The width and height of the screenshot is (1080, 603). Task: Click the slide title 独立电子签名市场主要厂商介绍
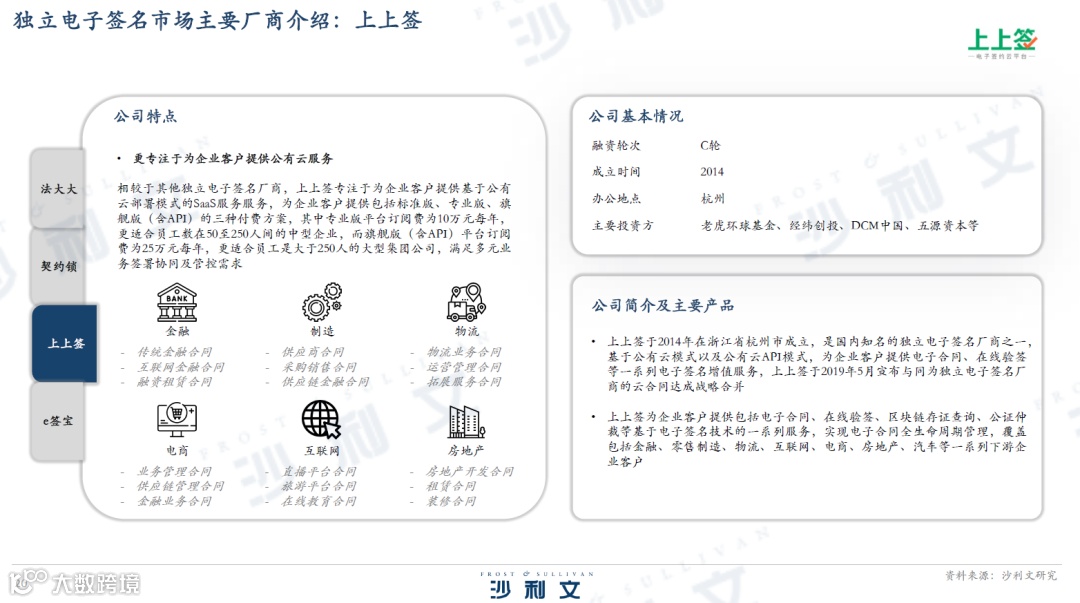click(217, 20)
